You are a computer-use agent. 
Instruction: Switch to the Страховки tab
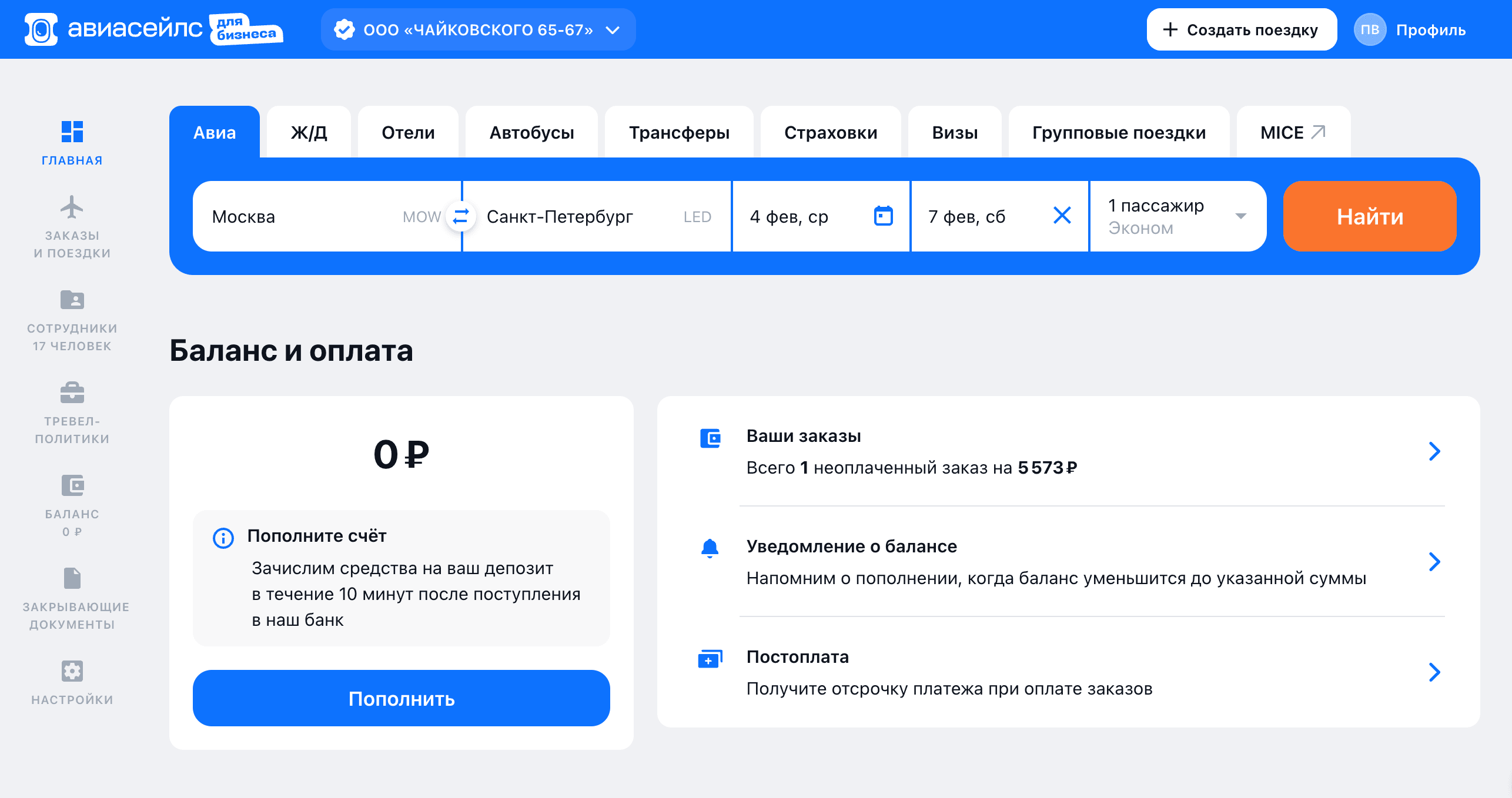(831, 132)
